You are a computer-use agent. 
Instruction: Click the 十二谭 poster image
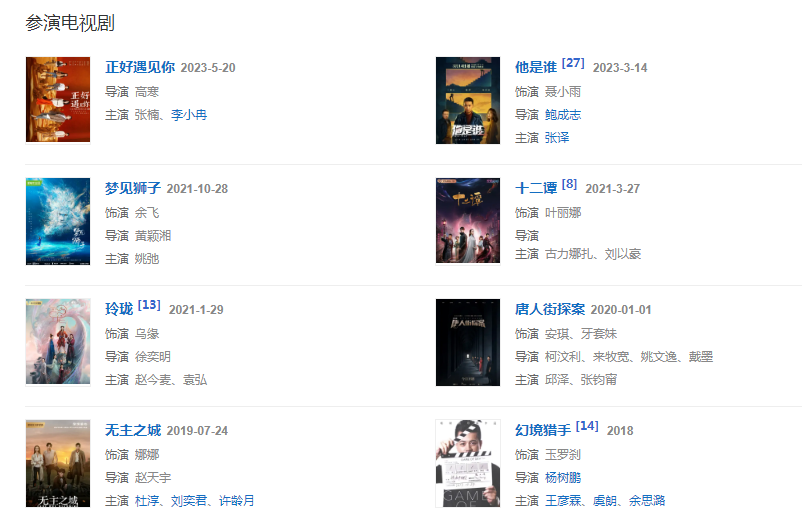point(467,221)
